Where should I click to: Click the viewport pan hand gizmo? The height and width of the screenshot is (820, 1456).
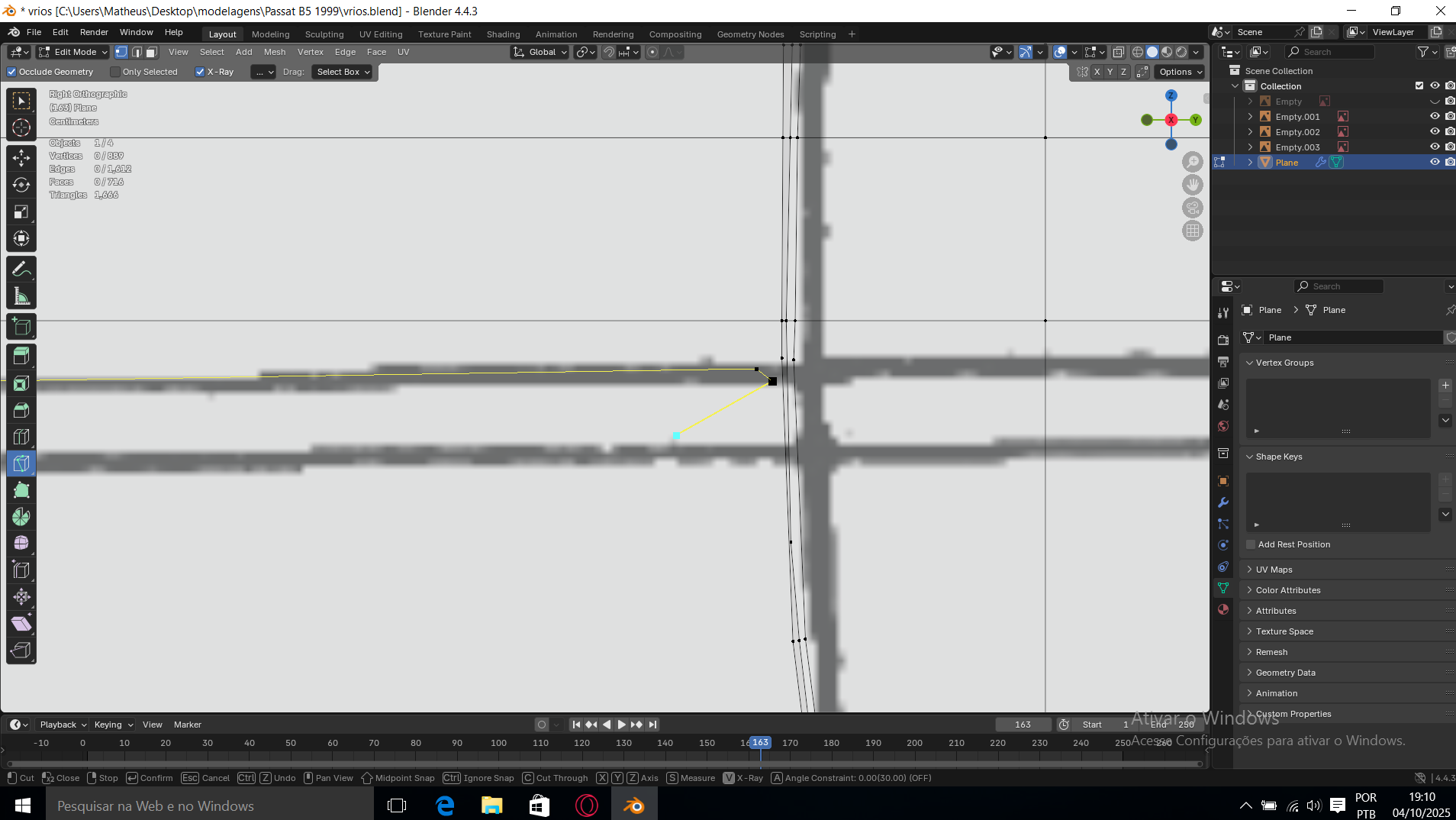1192,185
